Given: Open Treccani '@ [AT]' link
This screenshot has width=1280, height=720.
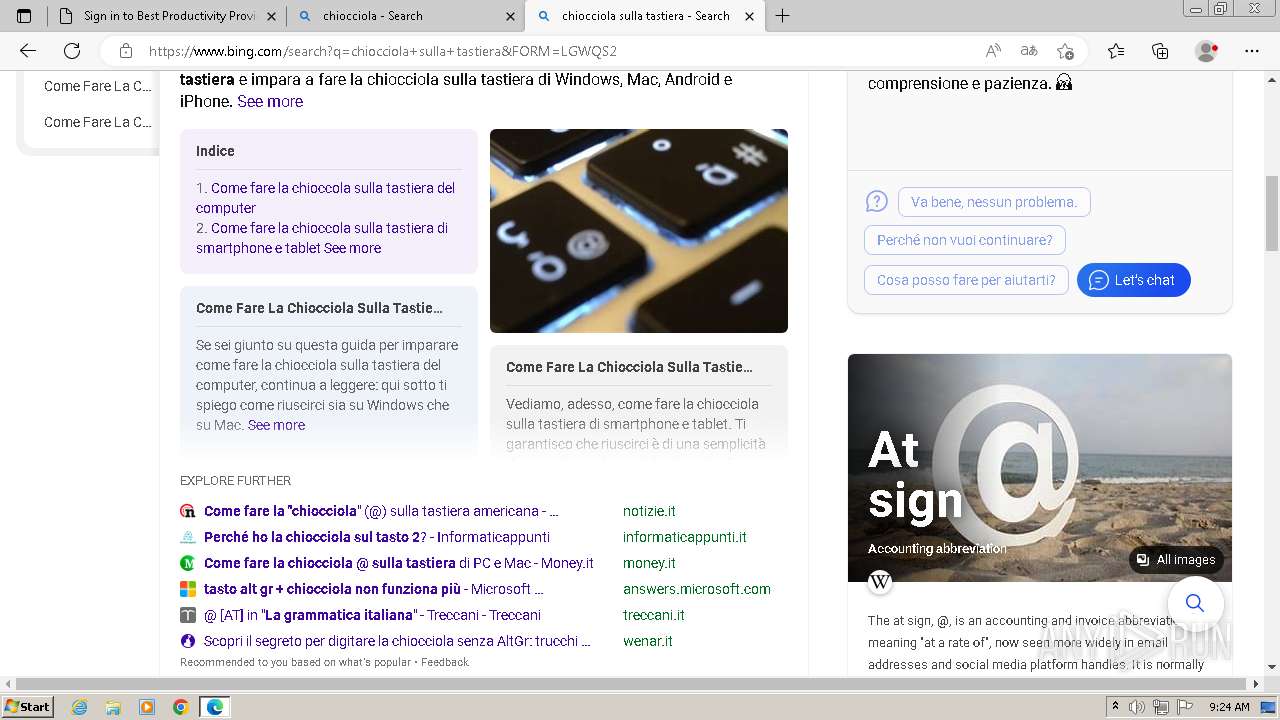Looking at the screenshot, I should (372, 615).
